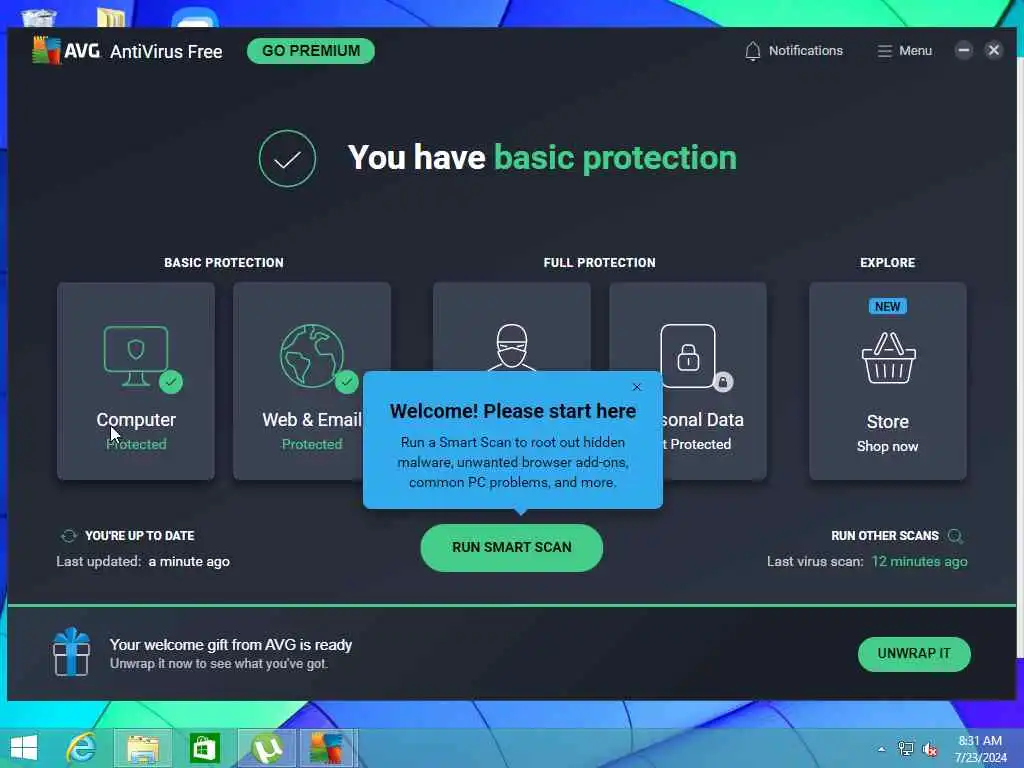Image resolution: width=1024 pixels, height=768 pixels.
Task: Open Notifications bell icon
Action: coord(752,51)
